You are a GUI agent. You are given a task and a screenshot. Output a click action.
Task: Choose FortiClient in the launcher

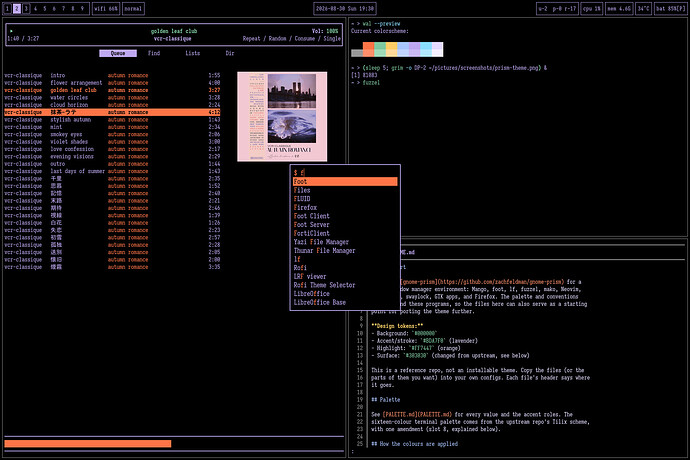(345, 233)
